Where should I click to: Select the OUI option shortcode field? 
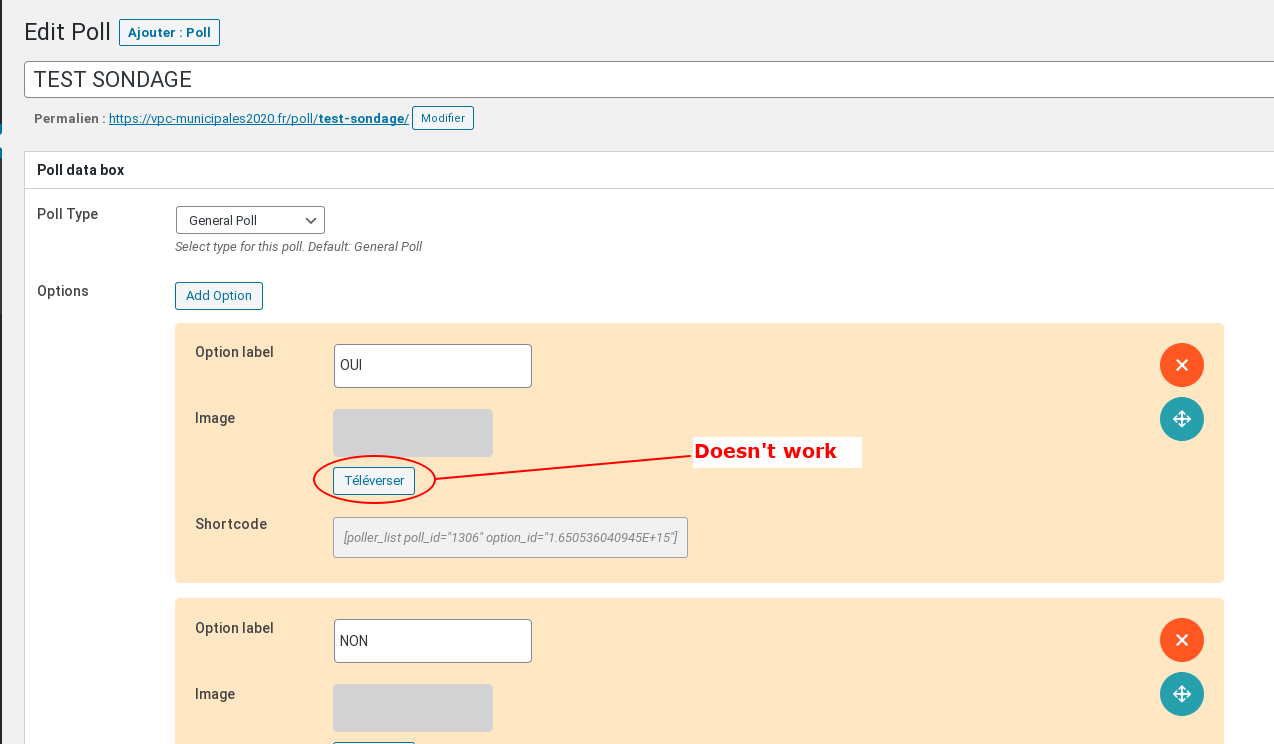510,538
